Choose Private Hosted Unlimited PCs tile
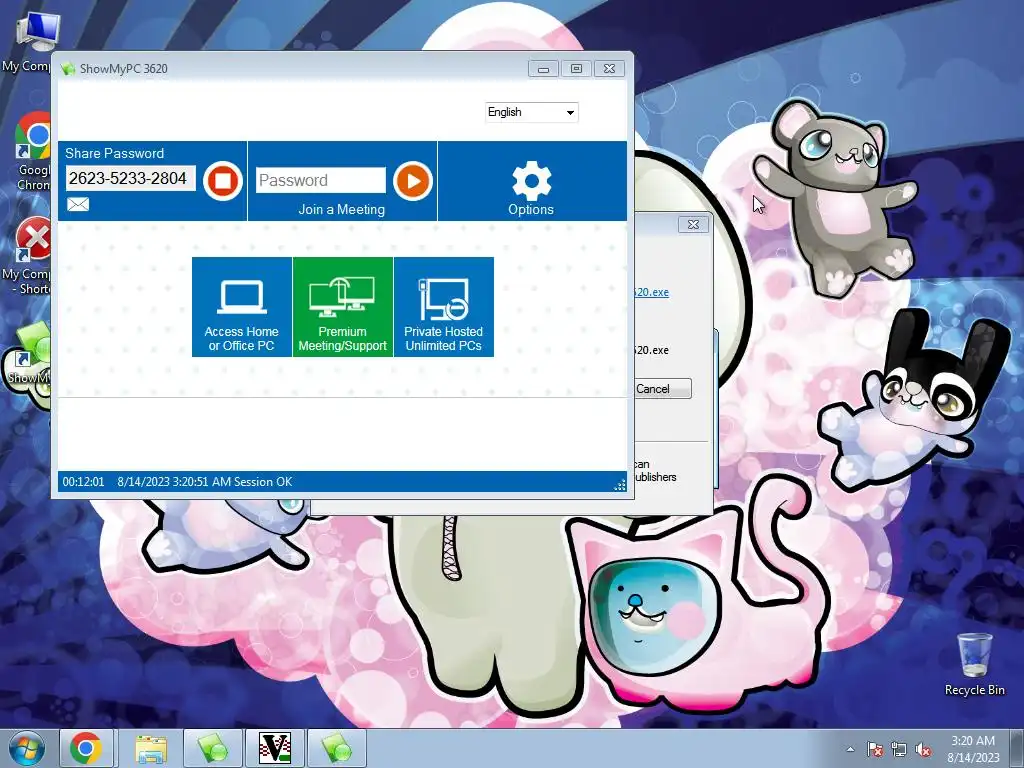The image size is (1024, 768). (444, 307)
